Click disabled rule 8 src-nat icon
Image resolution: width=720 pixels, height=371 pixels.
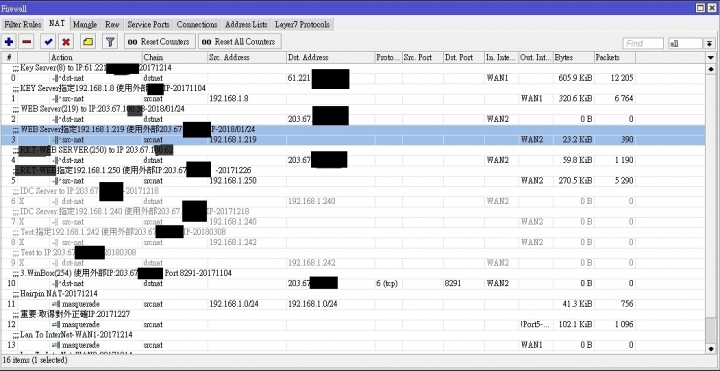pyautogui.click(x=56, y=242)
